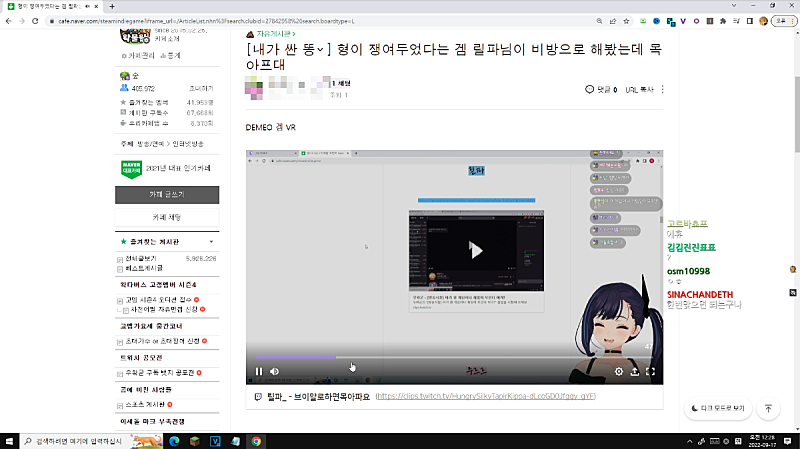Click the Chrome profile avatar
The image size is (800, 449).
coord(763,21)
